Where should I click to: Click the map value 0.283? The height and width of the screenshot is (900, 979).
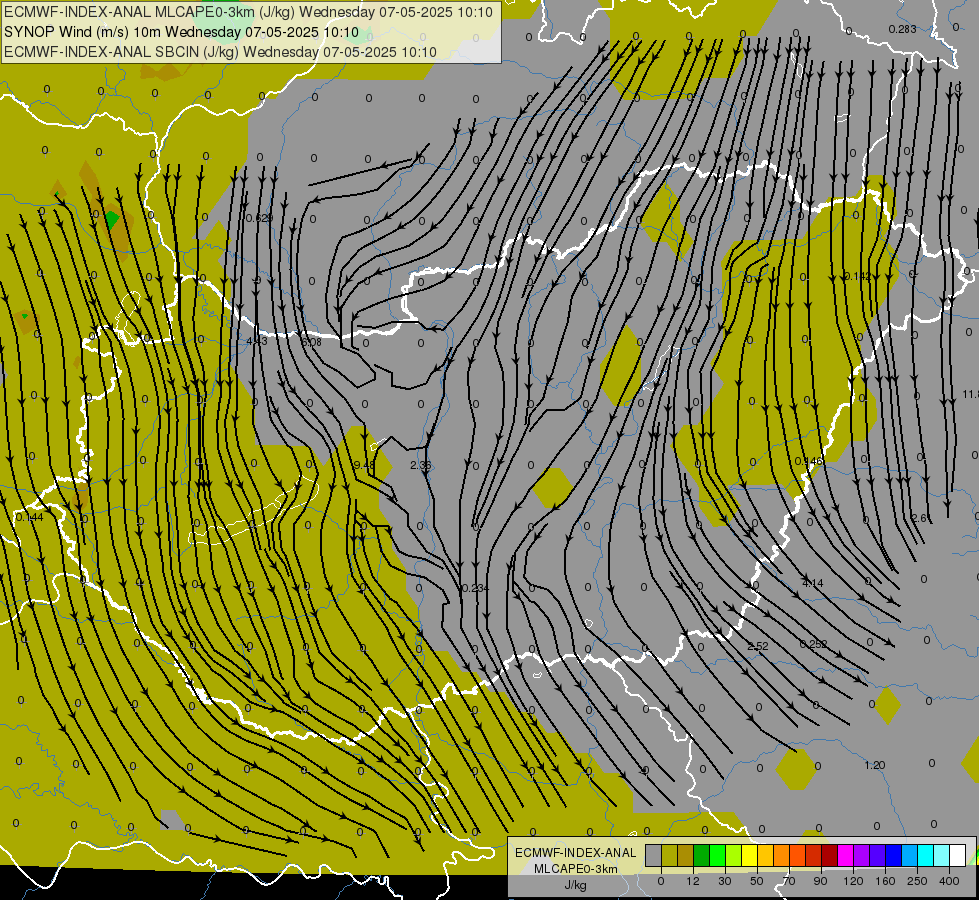tap(902, 29)
